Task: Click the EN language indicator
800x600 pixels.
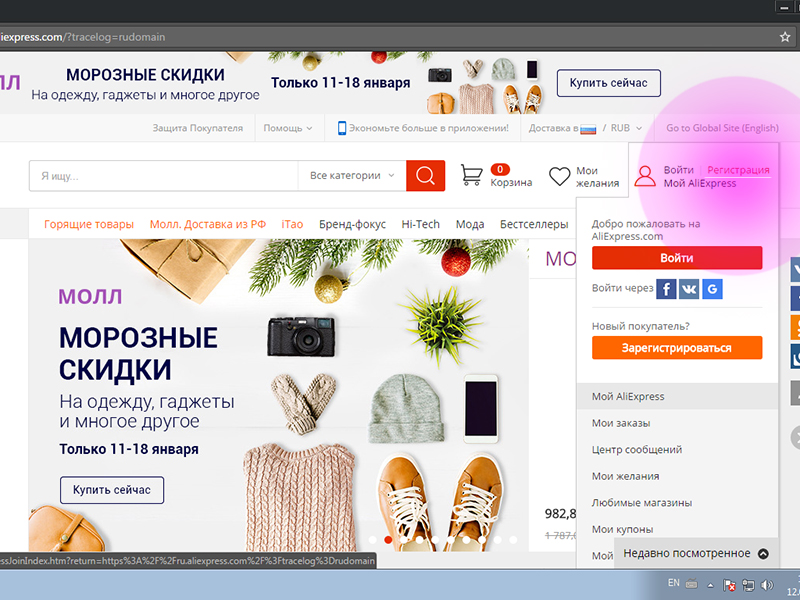Action: pyautogui.click(x=673, y=583)
